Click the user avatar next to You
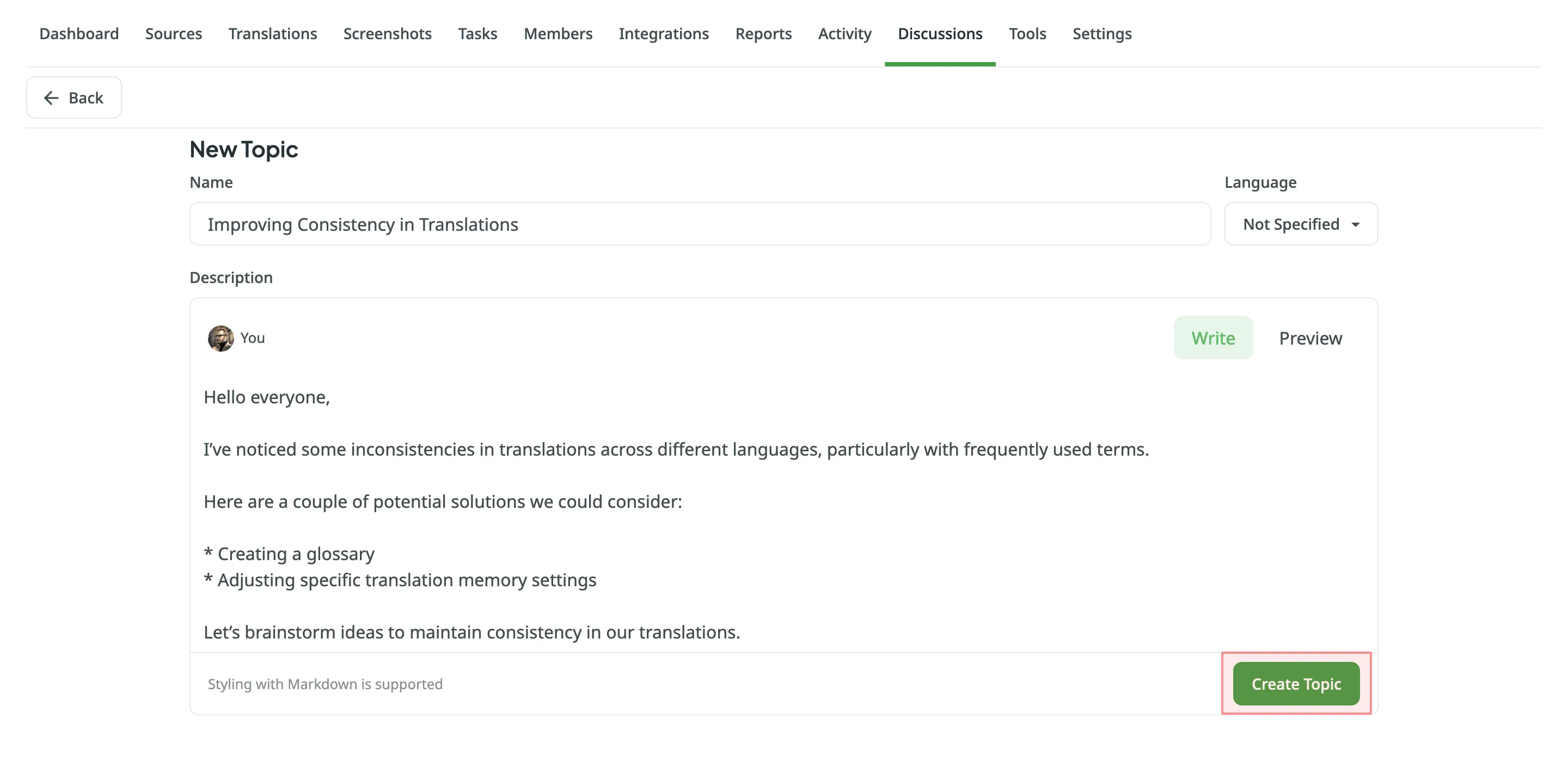1568x761 pixels. pos(220,338)
